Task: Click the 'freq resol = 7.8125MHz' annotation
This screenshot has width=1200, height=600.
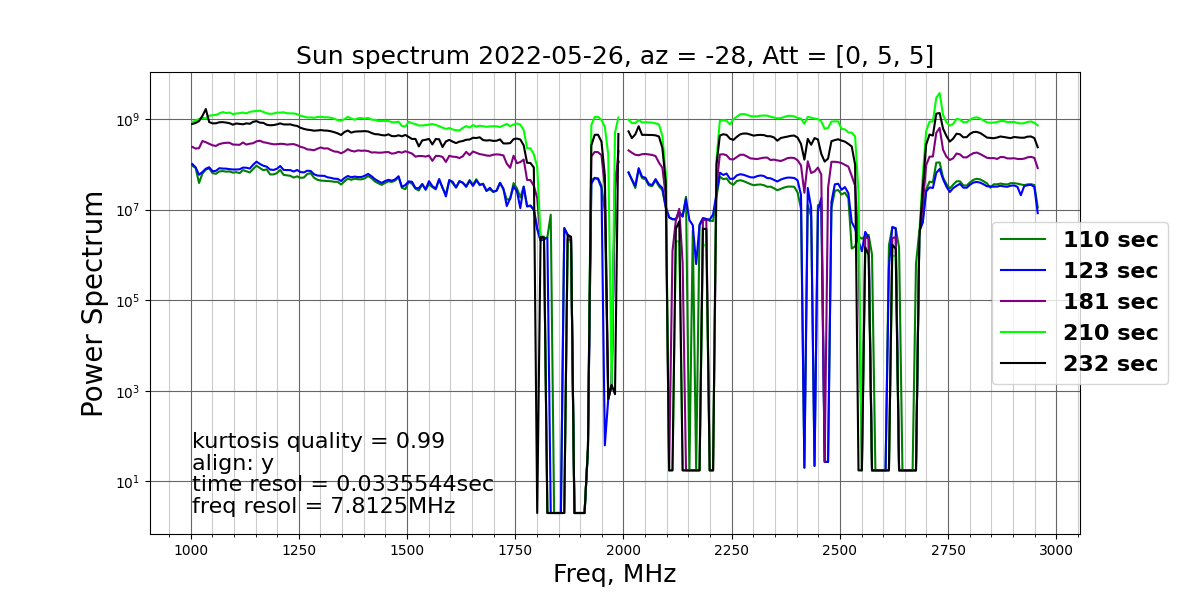Action: pyautogui.click(x=324, y=506)
